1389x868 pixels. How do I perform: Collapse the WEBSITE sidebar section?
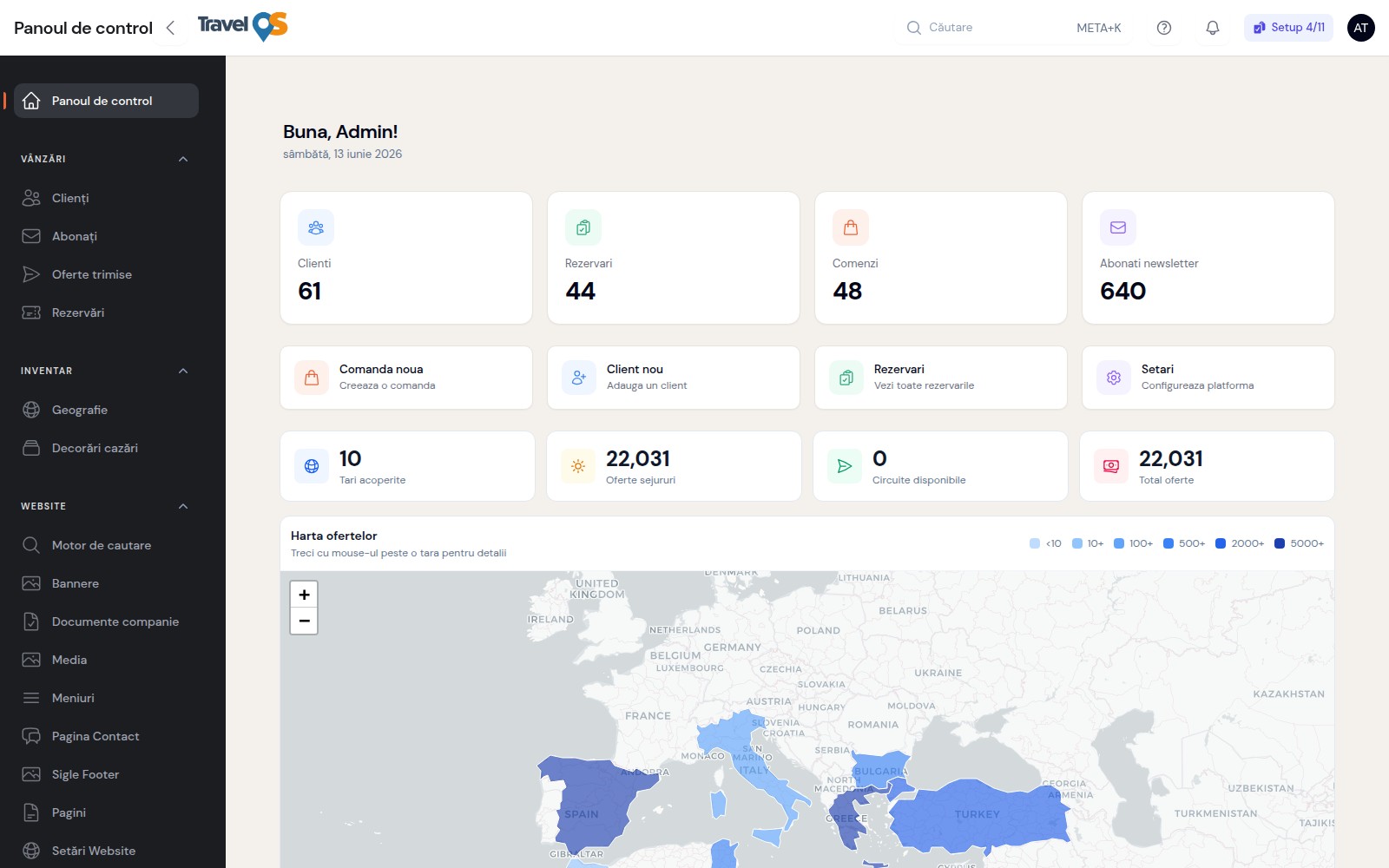tap(183, 506)
